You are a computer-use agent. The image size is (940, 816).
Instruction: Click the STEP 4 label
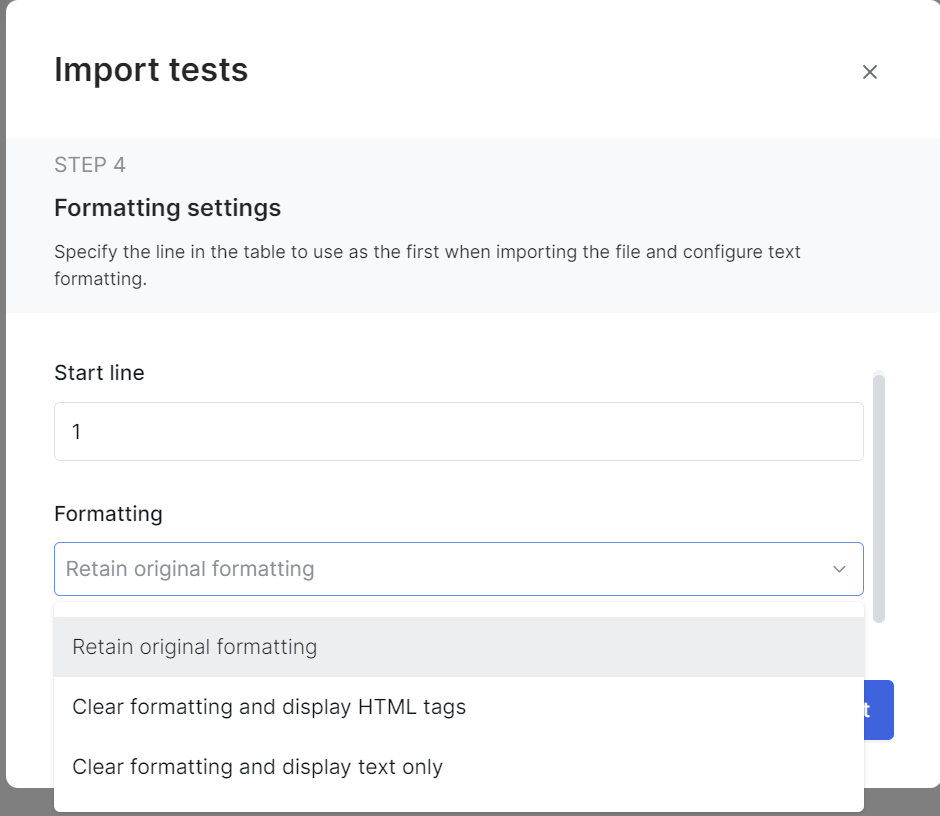90,165
